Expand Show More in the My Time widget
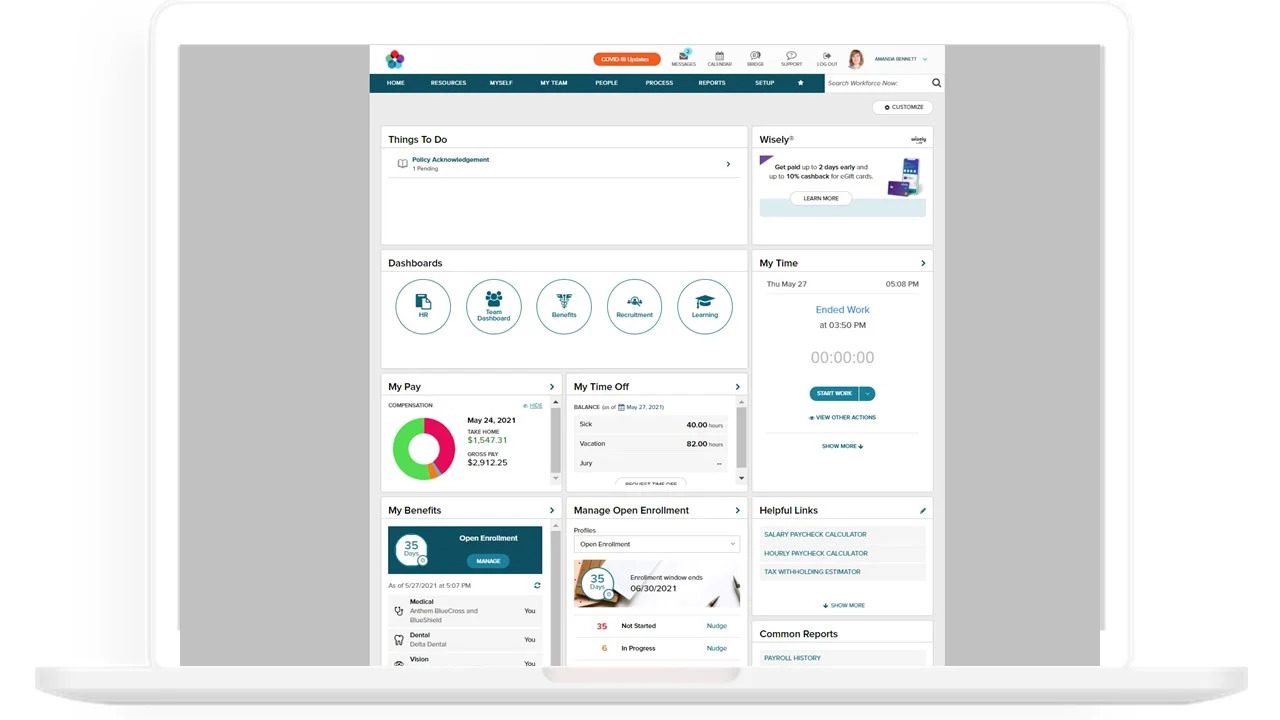The image size is (1280, 720). [842, 446]
